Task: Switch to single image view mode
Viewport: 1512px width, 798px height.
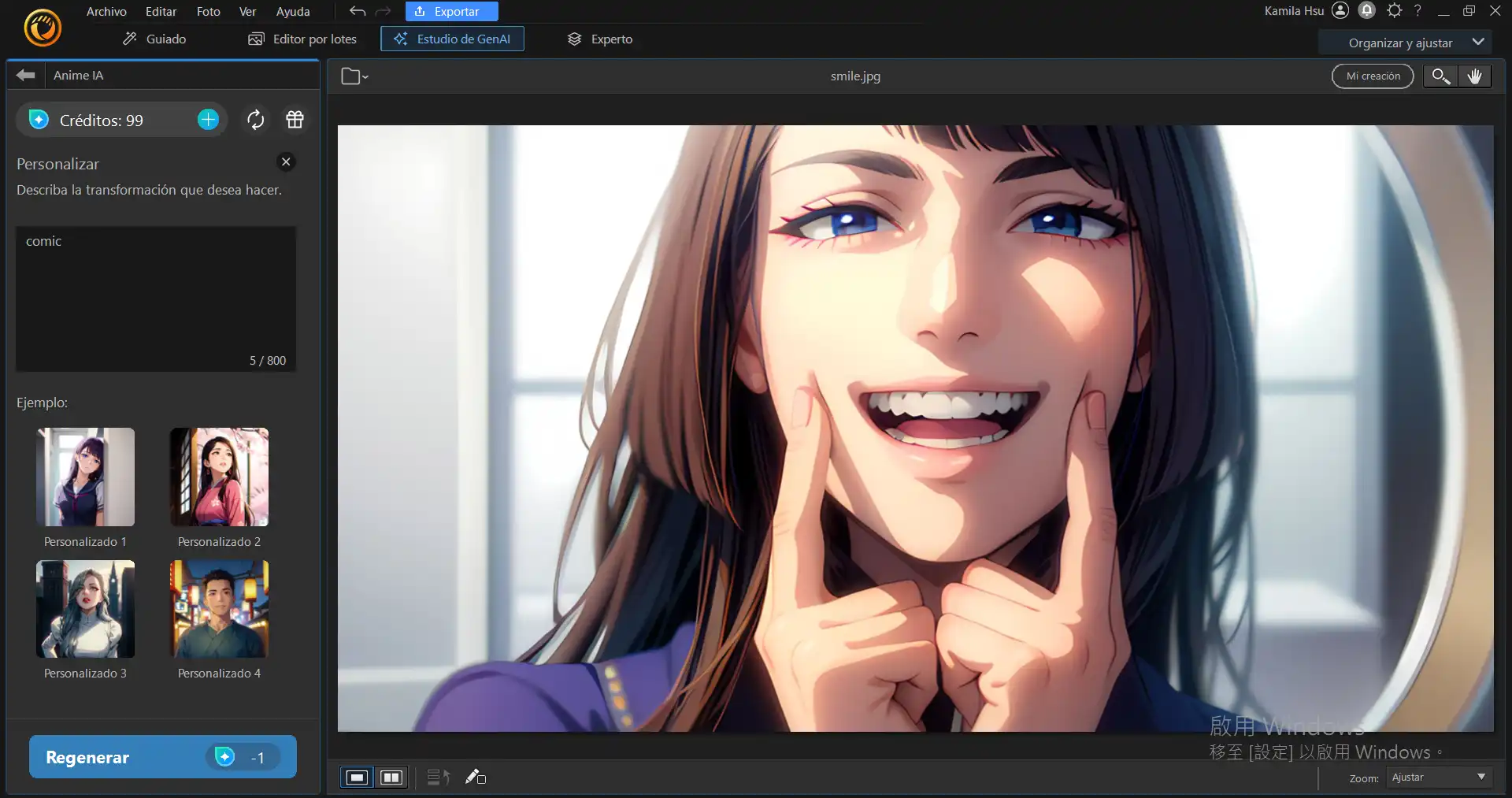Action: pos(357,778)
